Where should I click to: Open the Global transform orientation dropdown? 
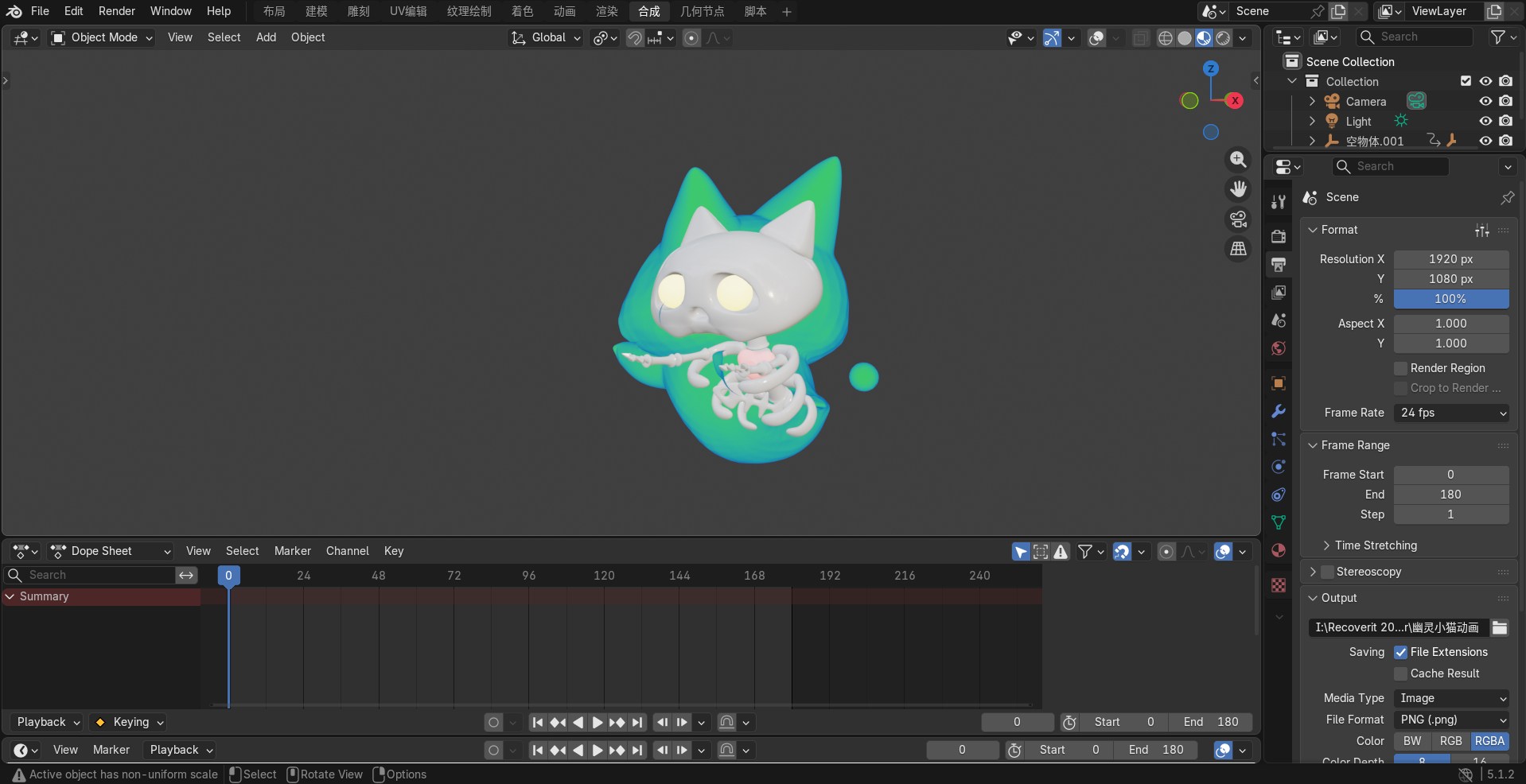(546, 37)
